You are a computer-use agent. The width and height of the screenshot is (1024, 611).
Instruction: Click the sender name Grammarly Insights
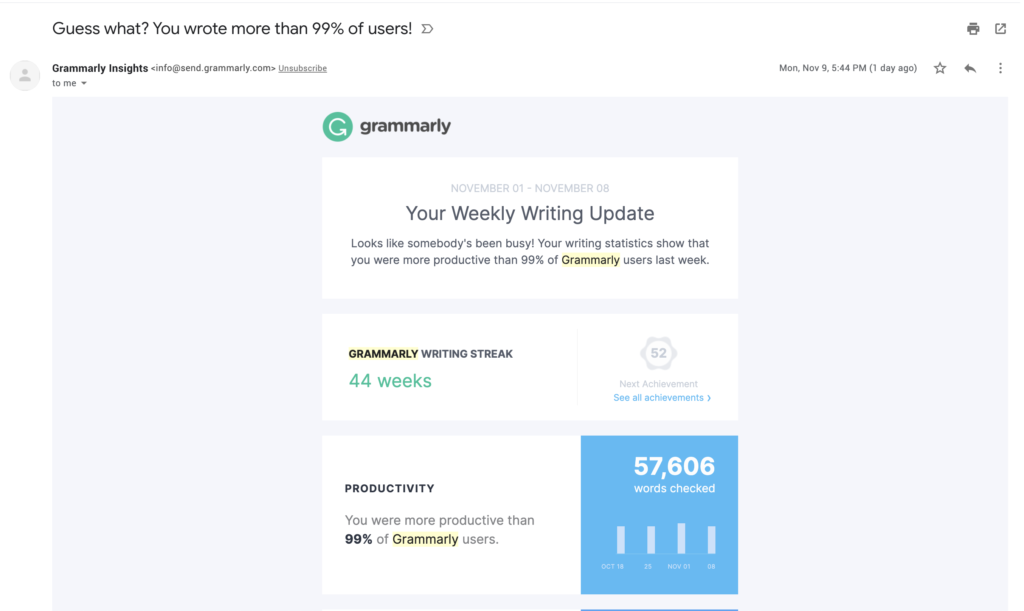[x=100, y=68]
